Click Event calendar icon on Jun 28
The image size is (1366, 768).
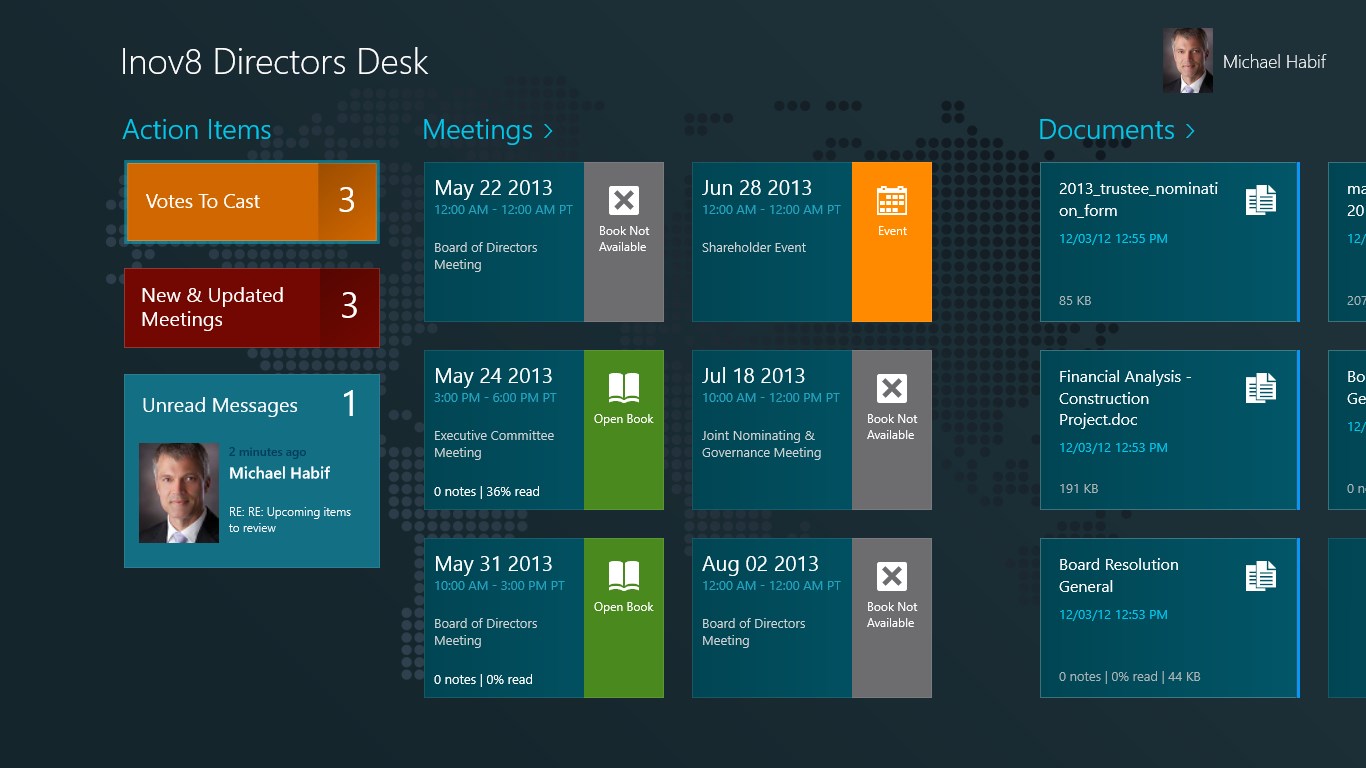[x=891, y=201]
